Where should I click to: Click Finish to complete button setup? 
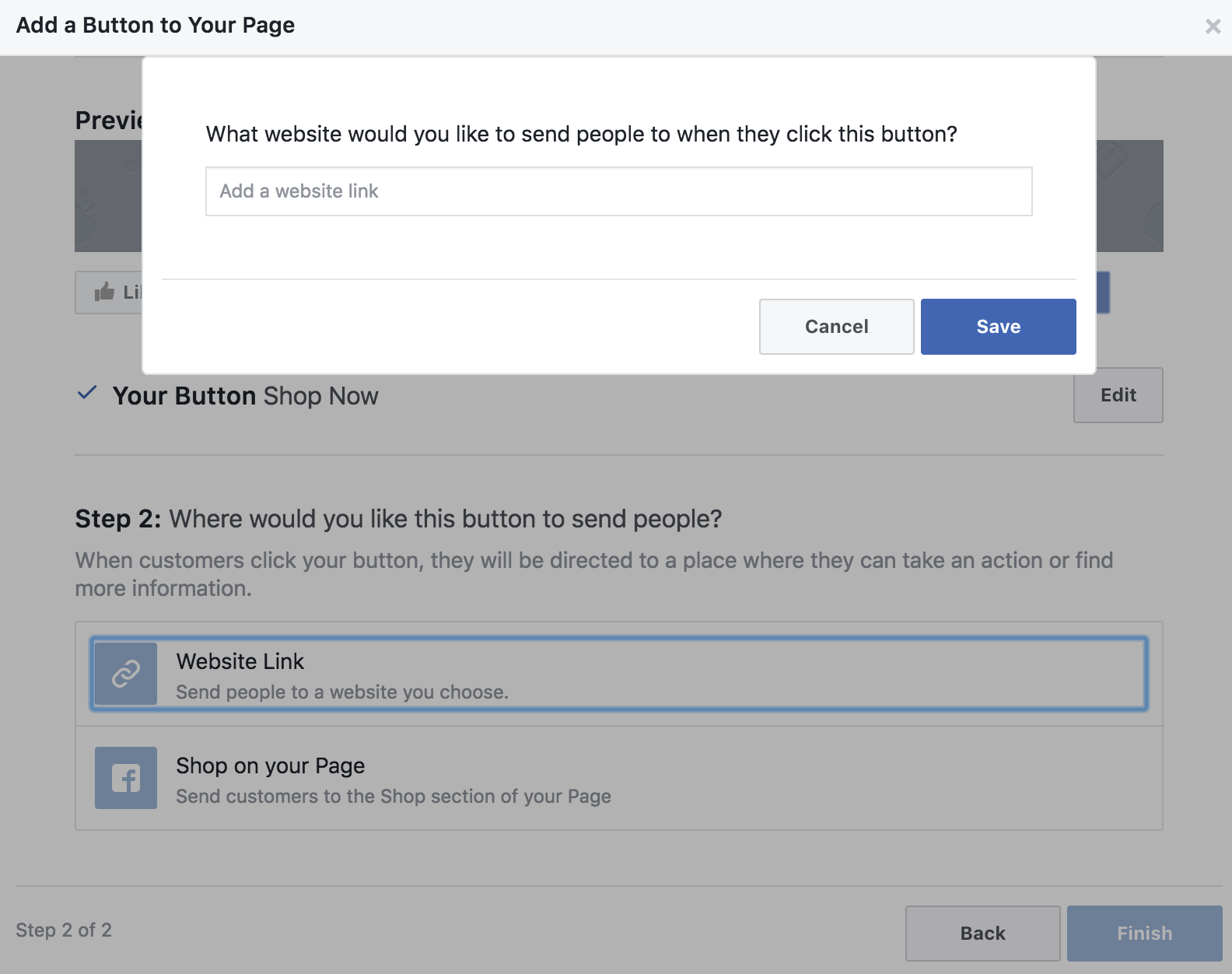click(1144, 933)
